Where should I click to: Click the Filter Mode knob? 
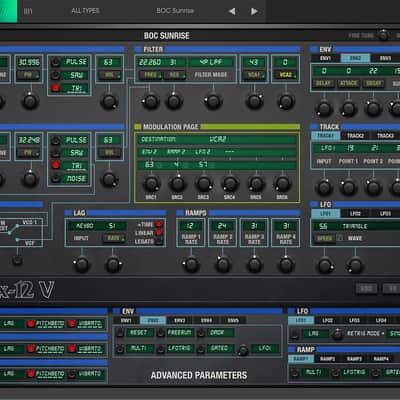[x=213, y=101]
